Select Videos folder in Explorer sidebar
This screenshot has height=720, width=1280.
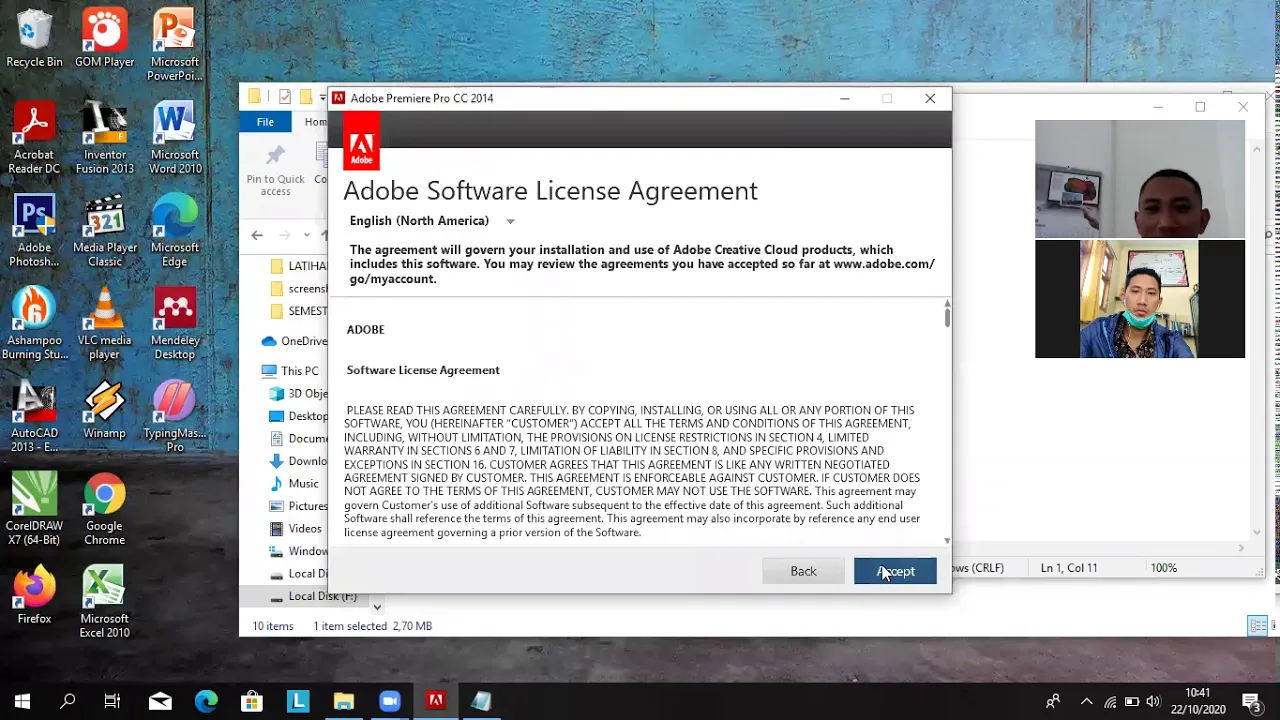tap(296, 529)
